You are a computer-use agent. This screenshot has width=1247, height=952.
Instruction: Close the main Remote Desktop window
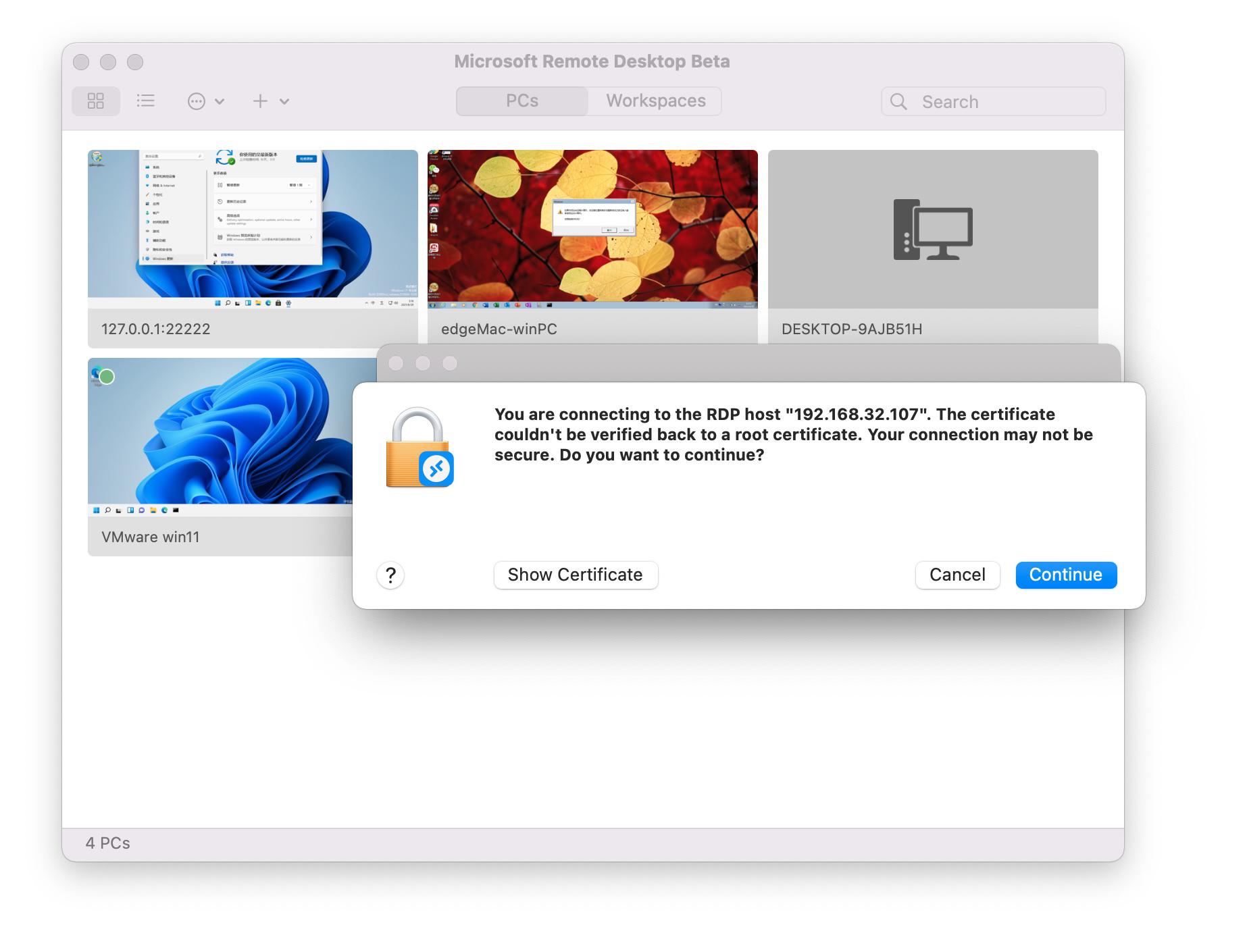[x=81, y=62]
